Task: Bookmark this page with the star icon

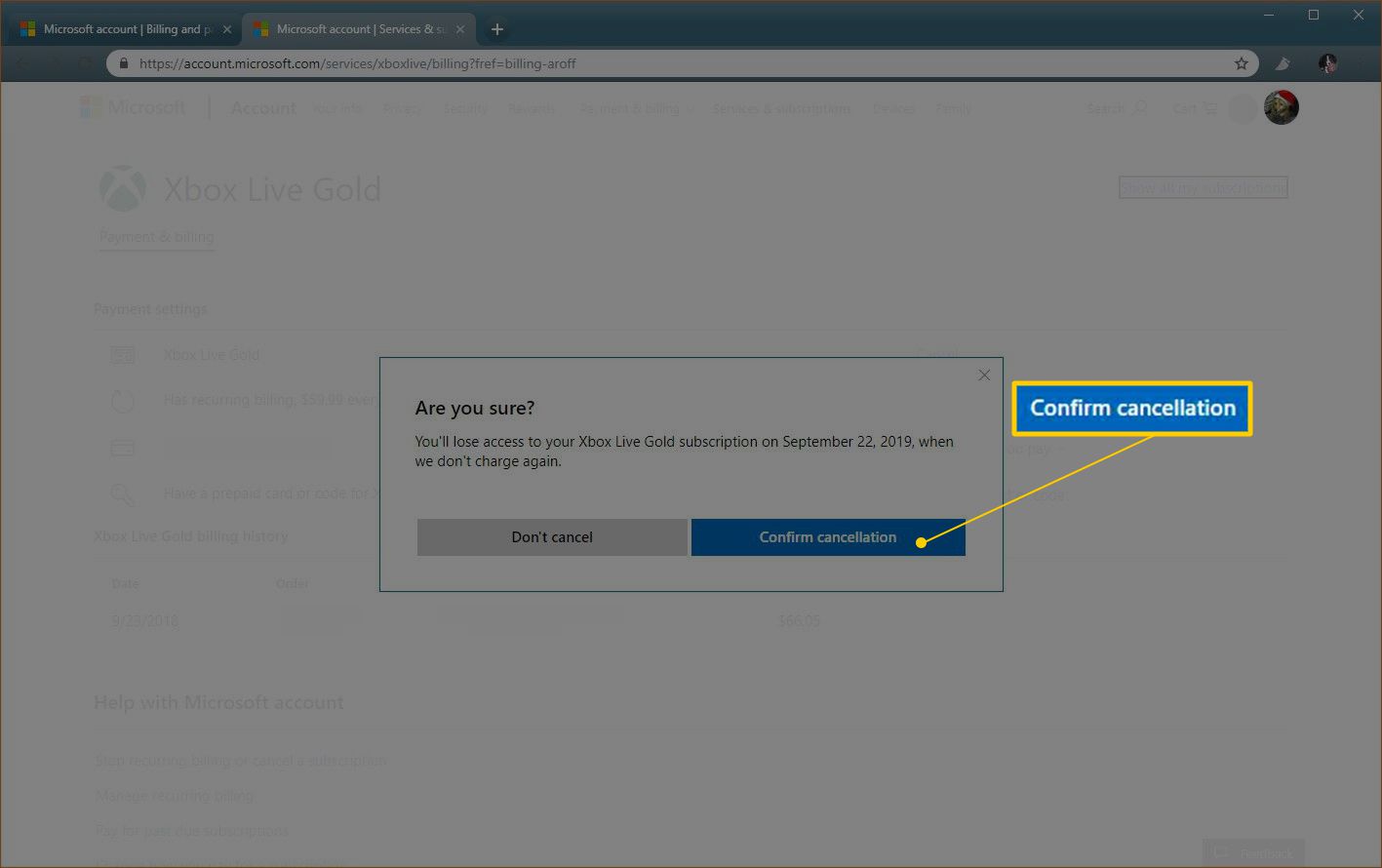Action: 1242,63
